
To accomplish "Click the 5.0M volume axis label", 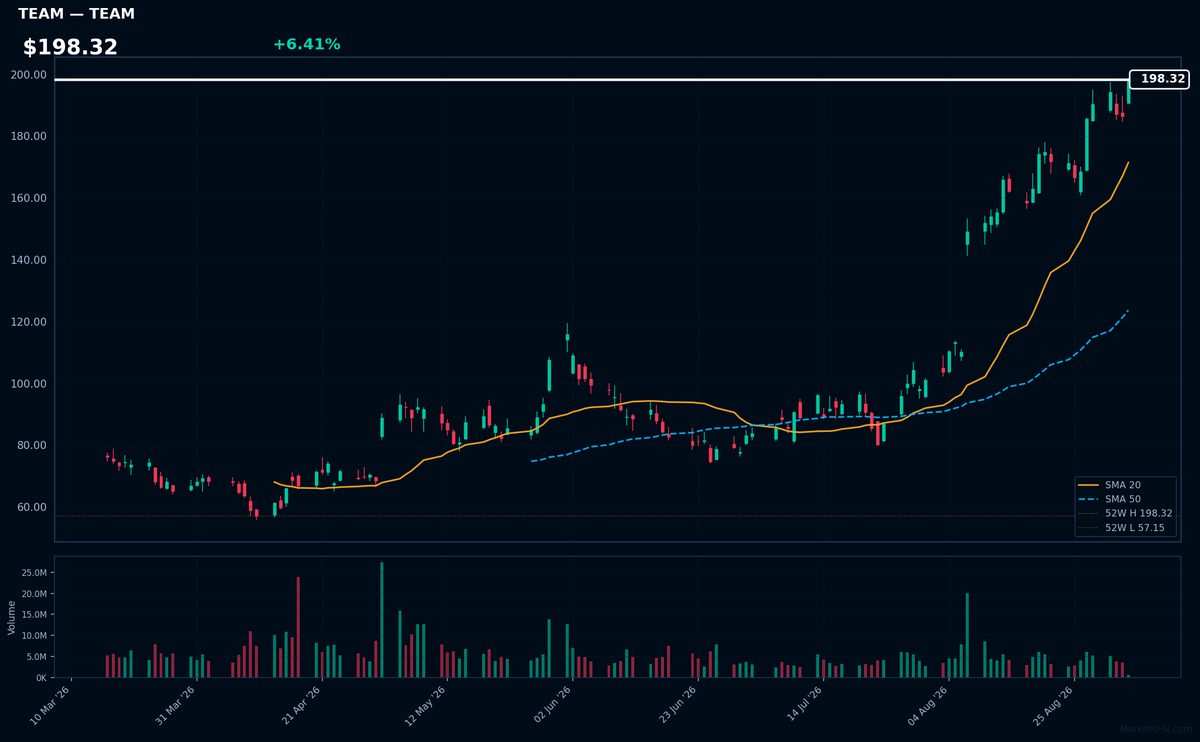I will click(x=35, y=657).
